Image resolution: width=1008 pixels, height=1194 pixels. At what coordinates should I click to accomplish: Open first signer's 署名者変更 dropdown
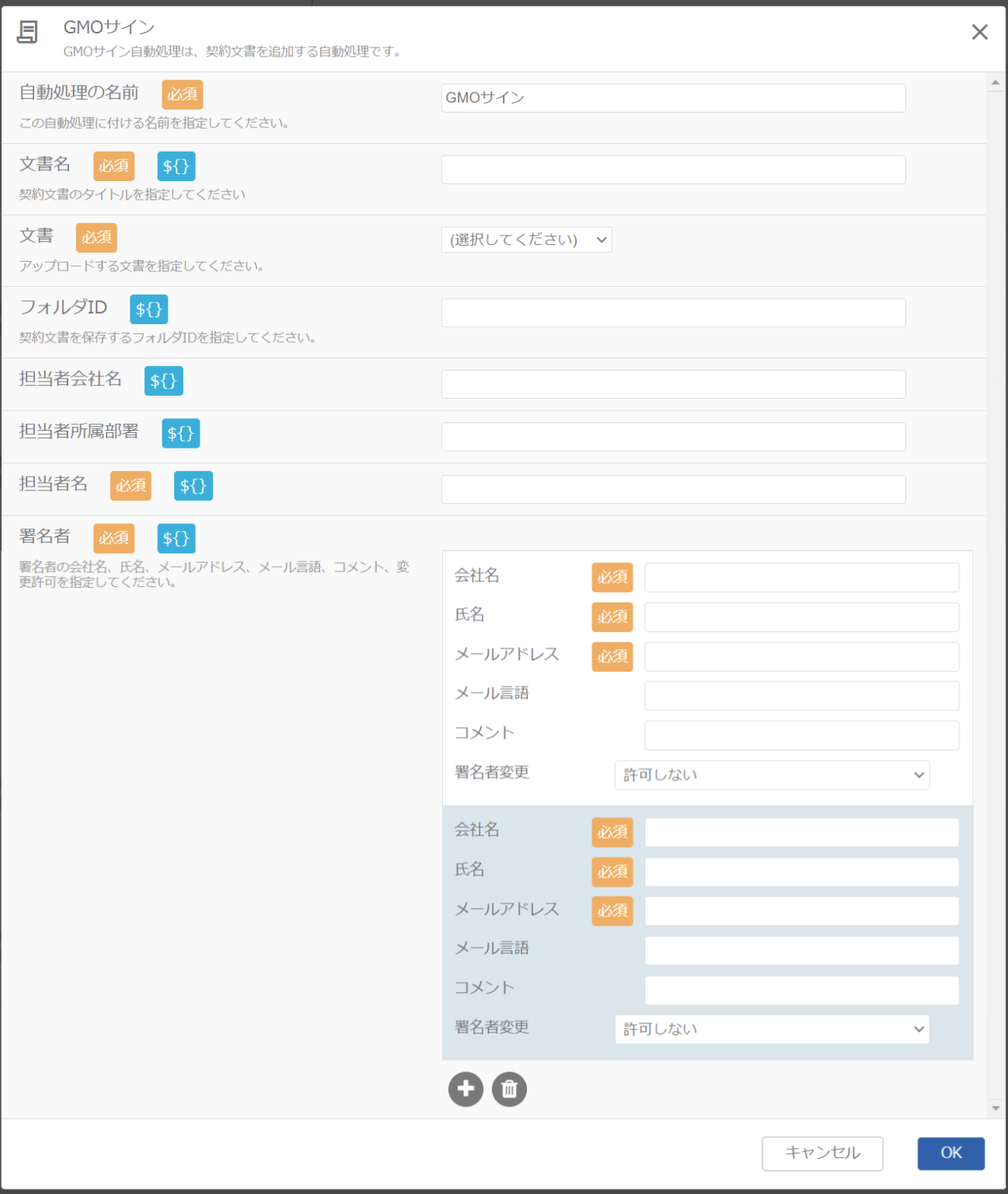click(772, 775)
